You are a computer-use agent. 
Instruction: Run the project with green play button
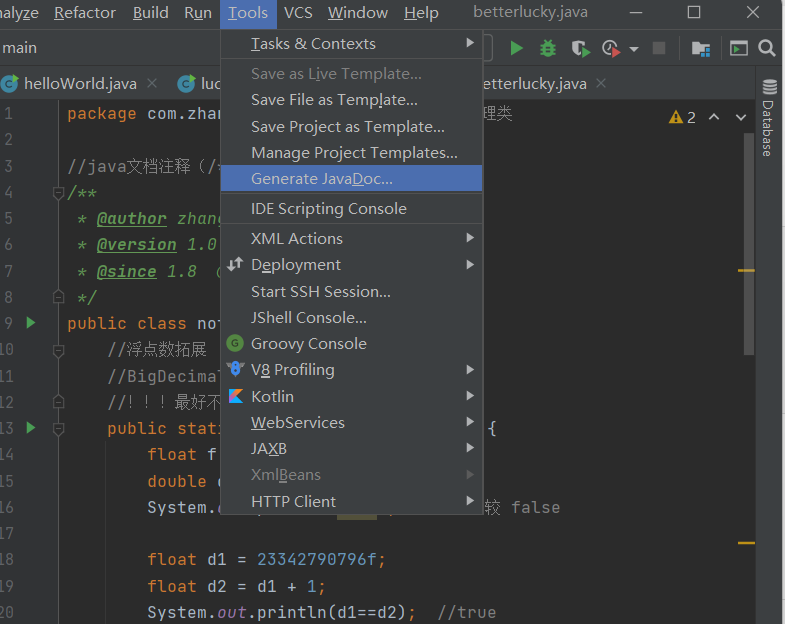[516, 49]
